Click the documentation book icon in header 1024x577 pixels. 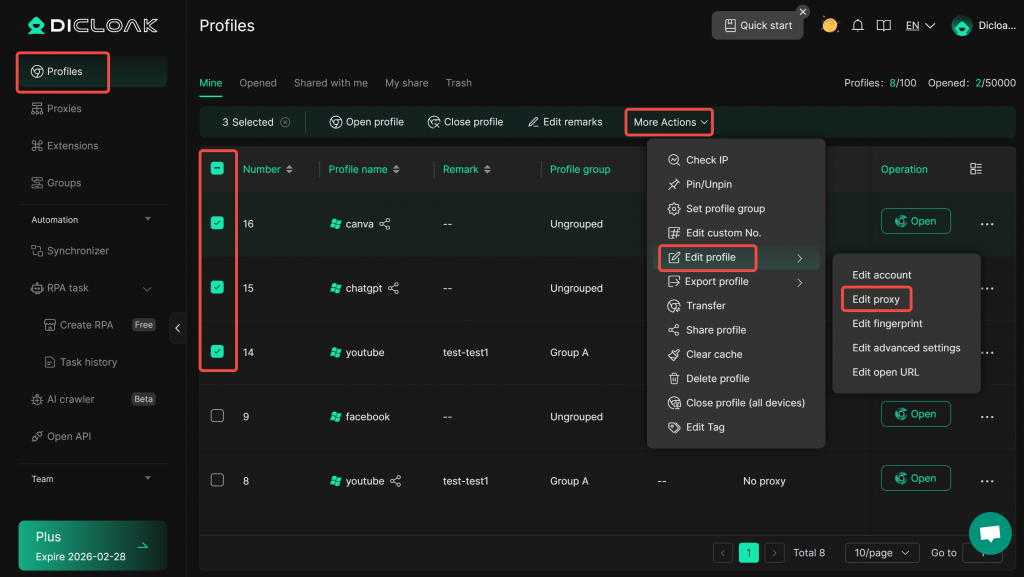(883, 25)
